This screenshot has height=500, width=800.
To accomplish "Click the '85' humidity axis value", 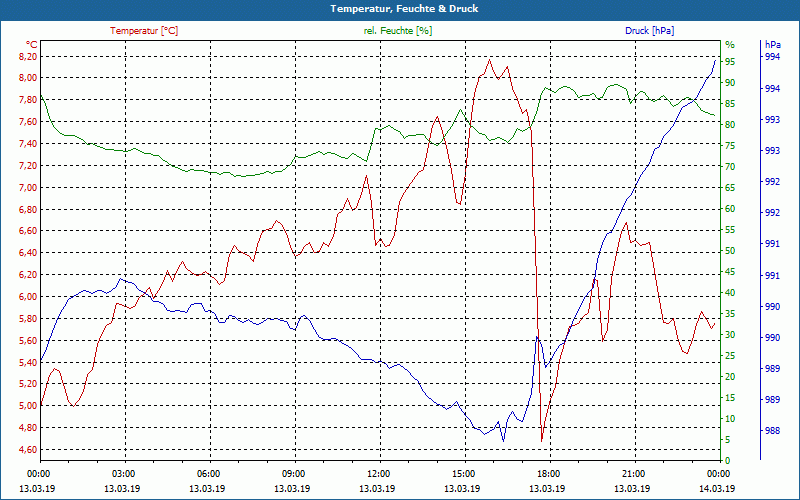I will [x=730, y=104].
